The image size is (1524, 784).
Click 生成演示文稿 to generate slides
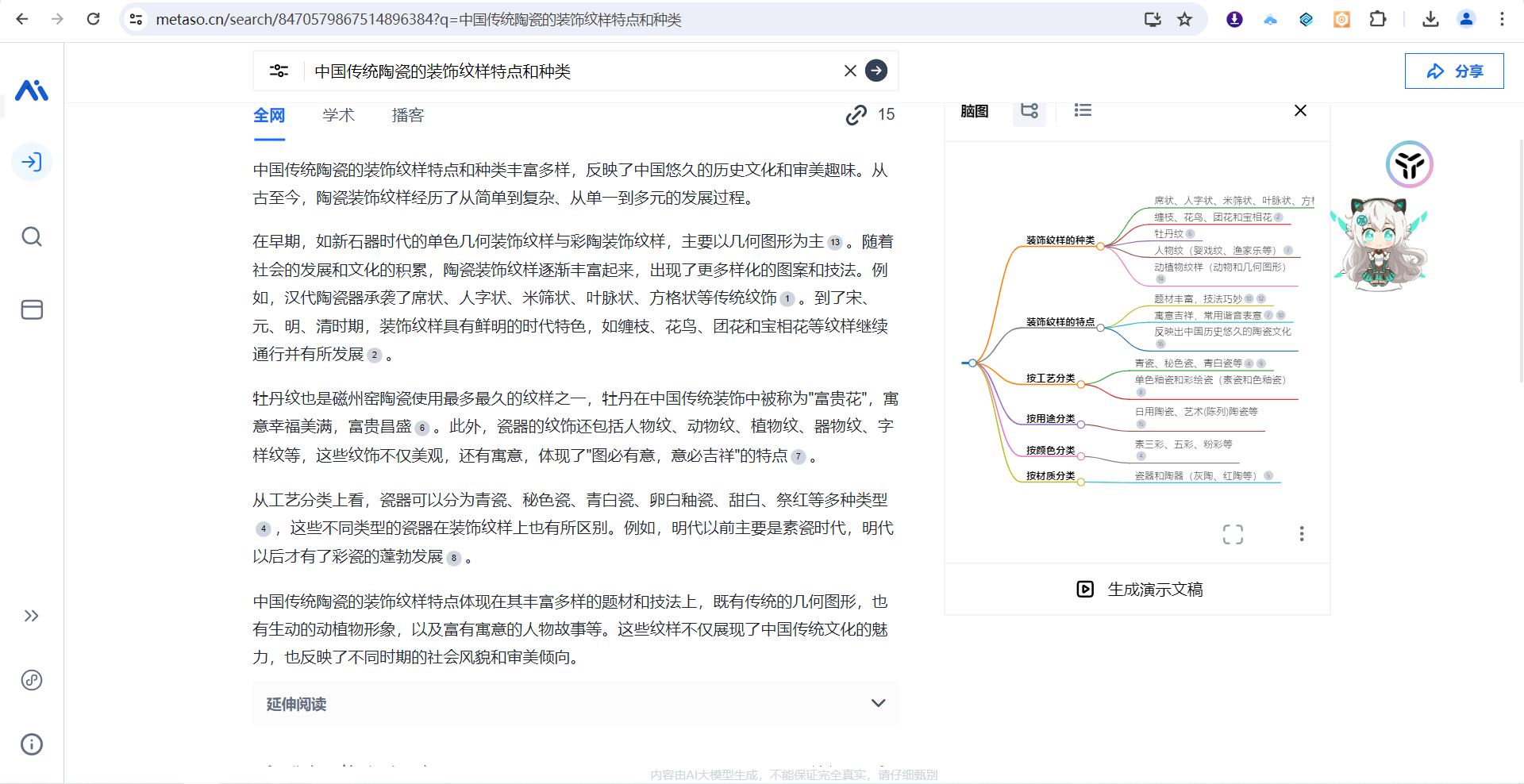pos(1140,590)
